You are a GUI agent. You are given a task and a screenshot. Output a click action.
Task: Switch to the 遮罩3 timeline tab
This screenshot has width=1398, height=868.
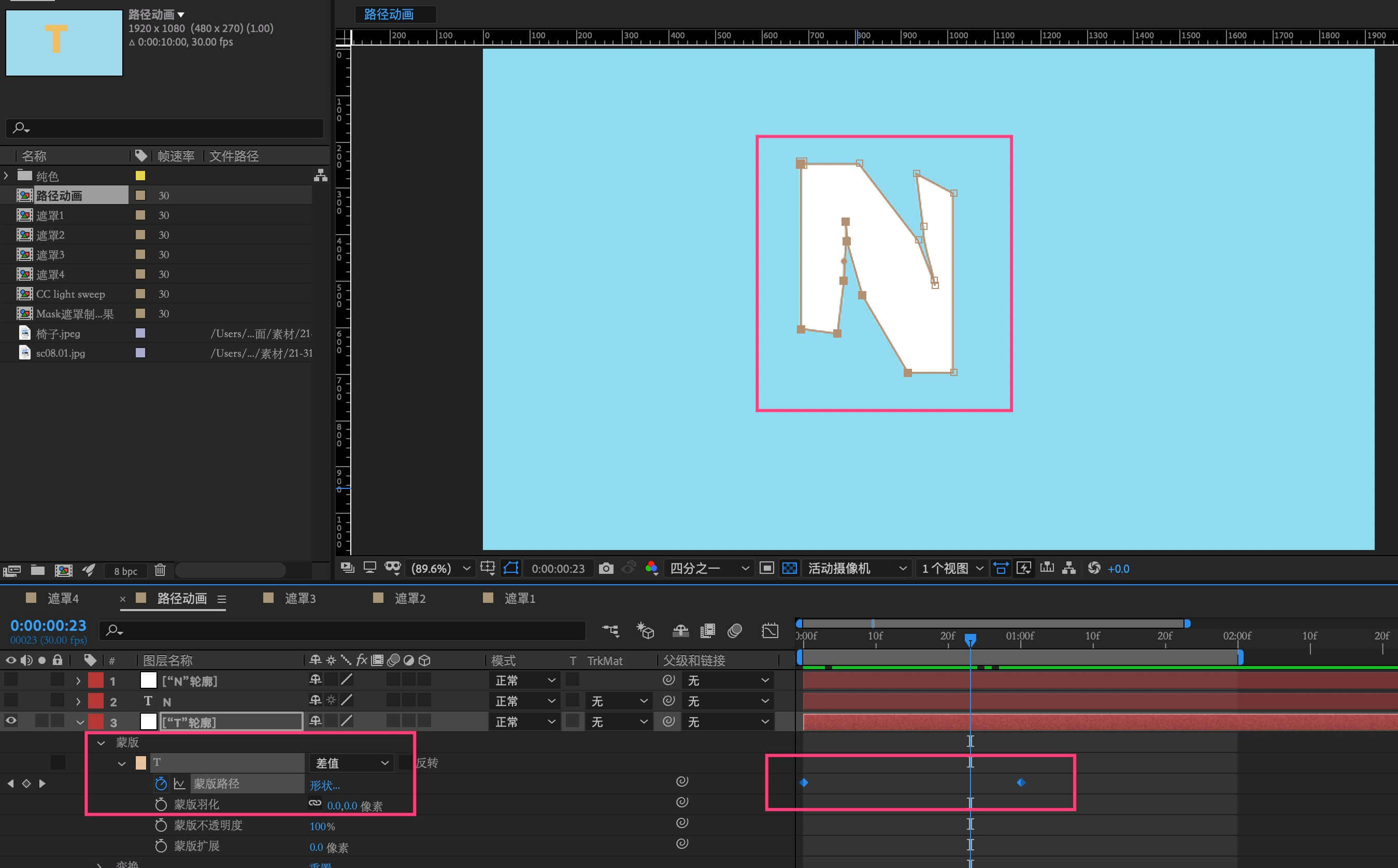tap(300, 599)
